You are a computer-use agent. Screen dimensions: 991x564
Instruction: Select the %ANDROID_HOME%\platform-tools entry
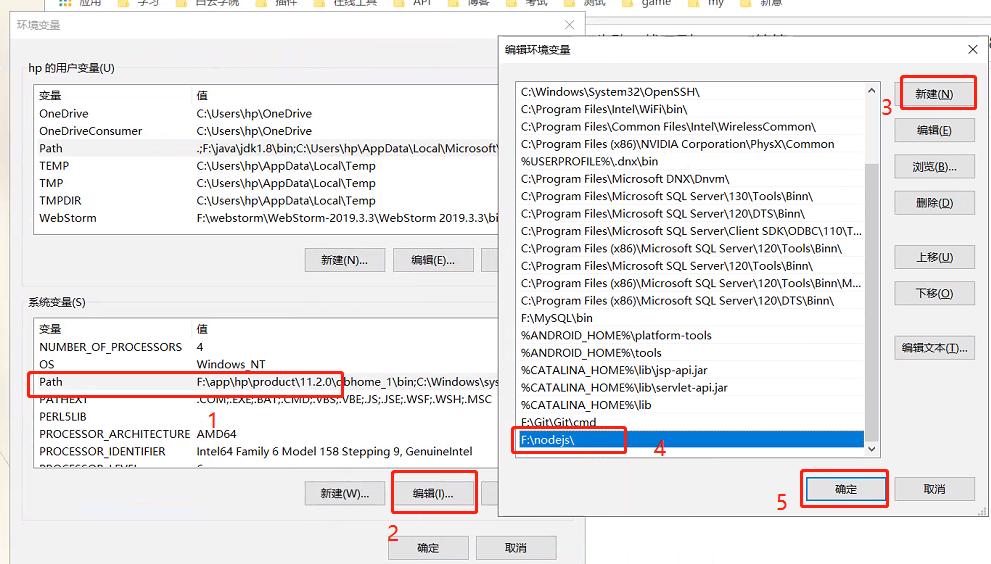click(690, 335)
